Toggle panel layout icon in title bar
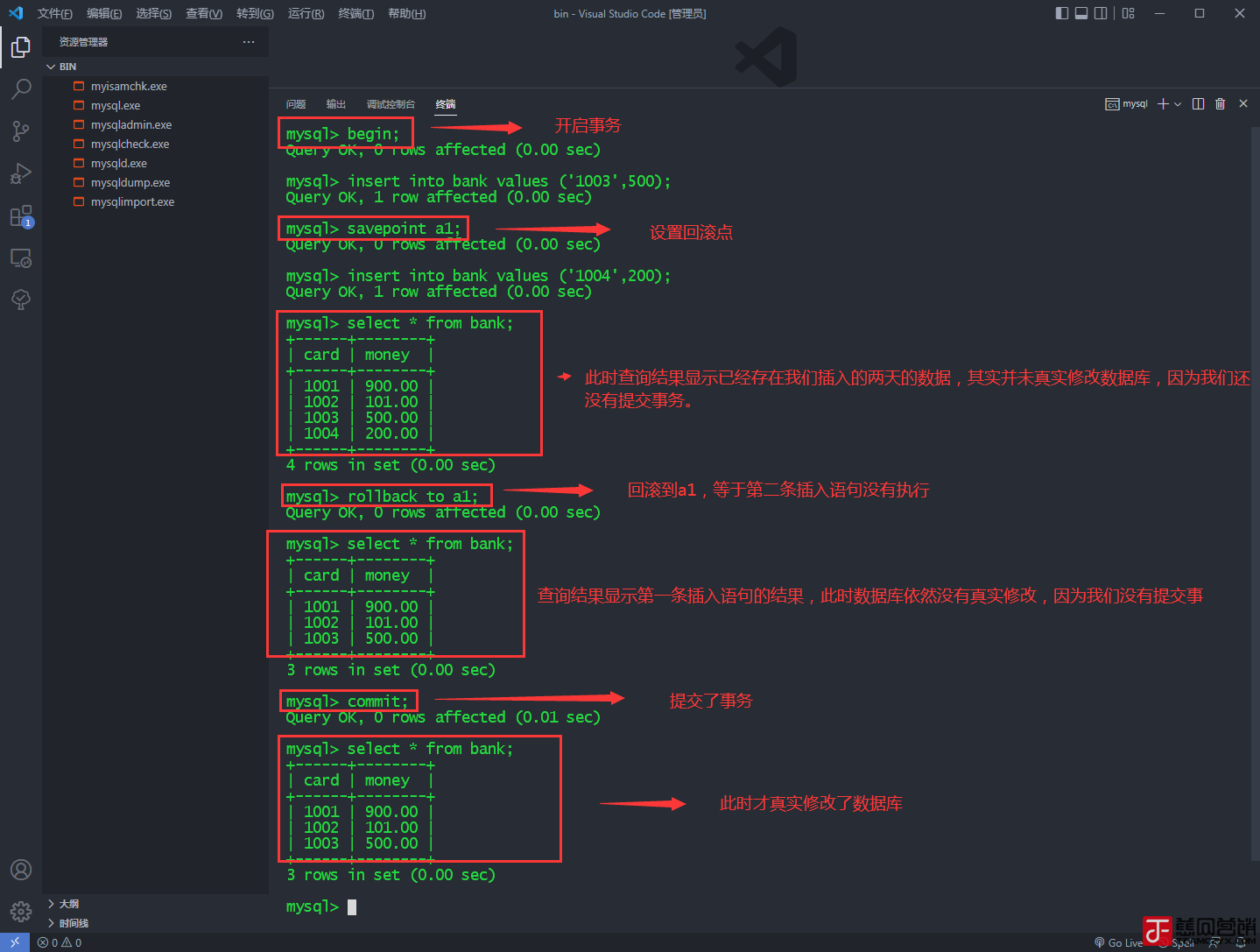The image size is (1260, 952). coord(1081,13)
